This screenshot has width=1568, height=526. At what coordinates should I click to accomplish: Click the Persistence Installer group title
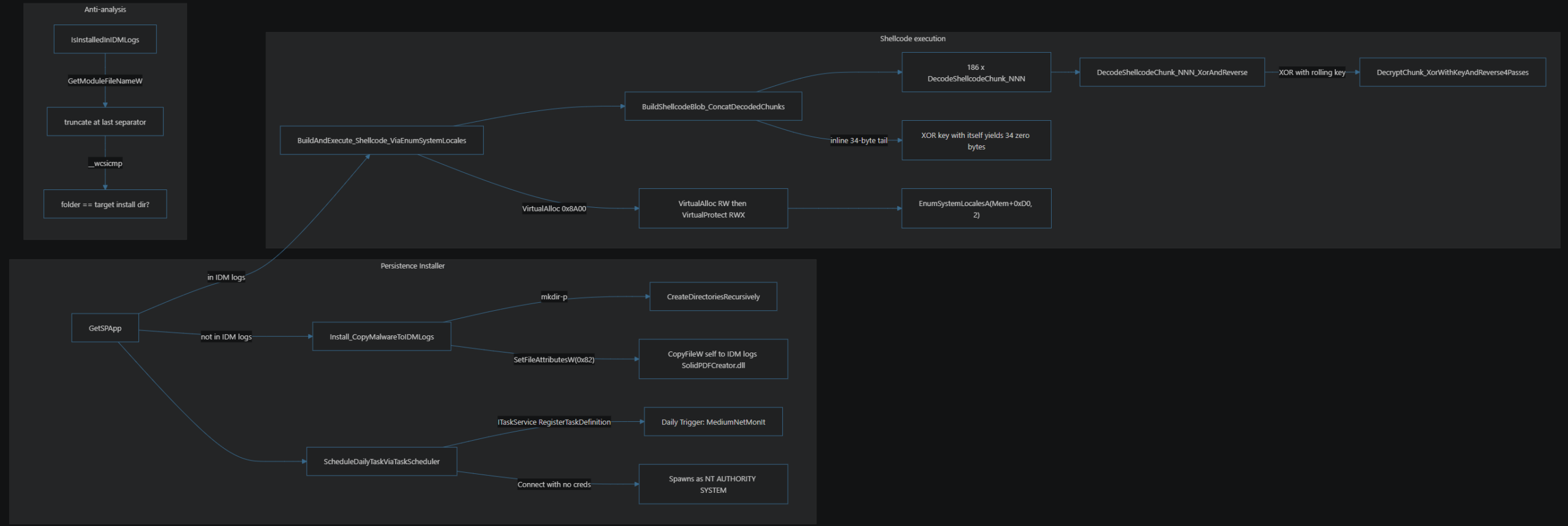point(412,266)
